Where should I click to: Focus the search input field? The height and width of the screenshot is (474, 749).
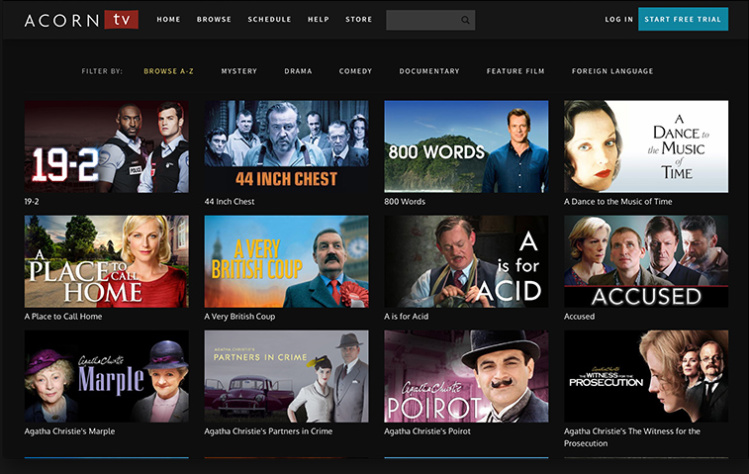[430, 20]
